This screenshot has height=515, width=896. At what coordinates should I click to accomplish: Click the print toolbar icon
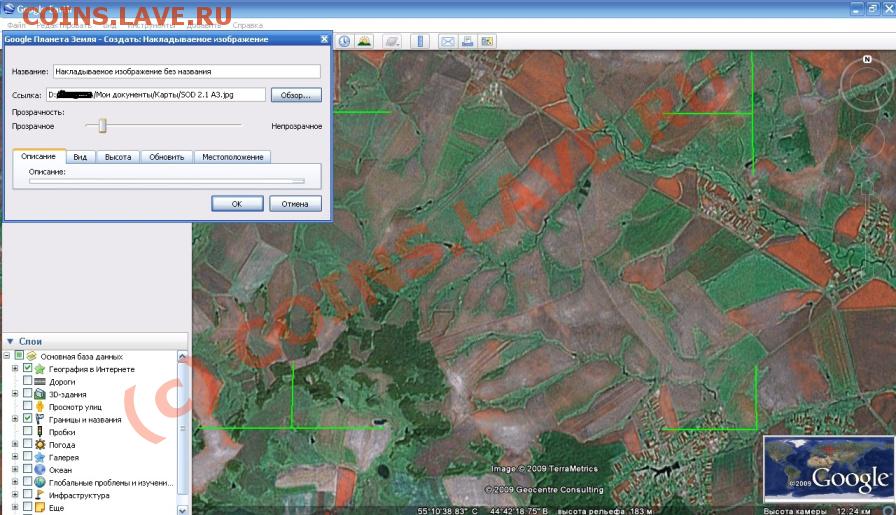pyautogui.click(x=467, y=41)
